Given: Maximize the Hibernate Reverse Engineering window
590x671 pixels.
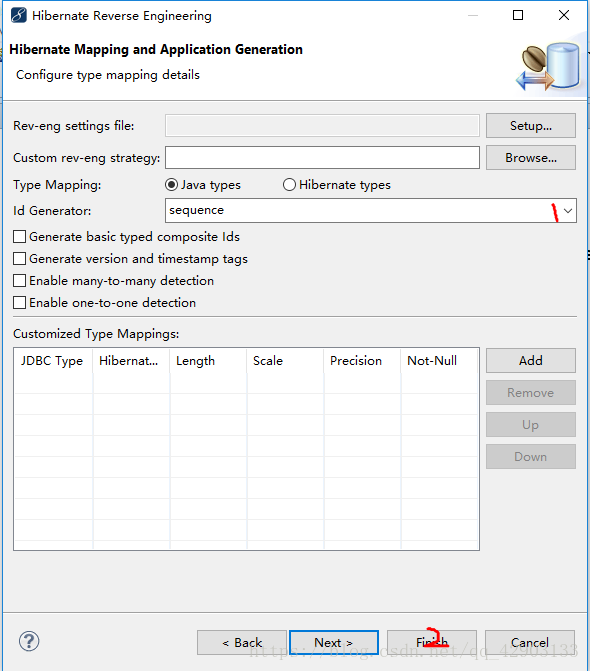Looking at the screenshot, I should click(518, 15).
